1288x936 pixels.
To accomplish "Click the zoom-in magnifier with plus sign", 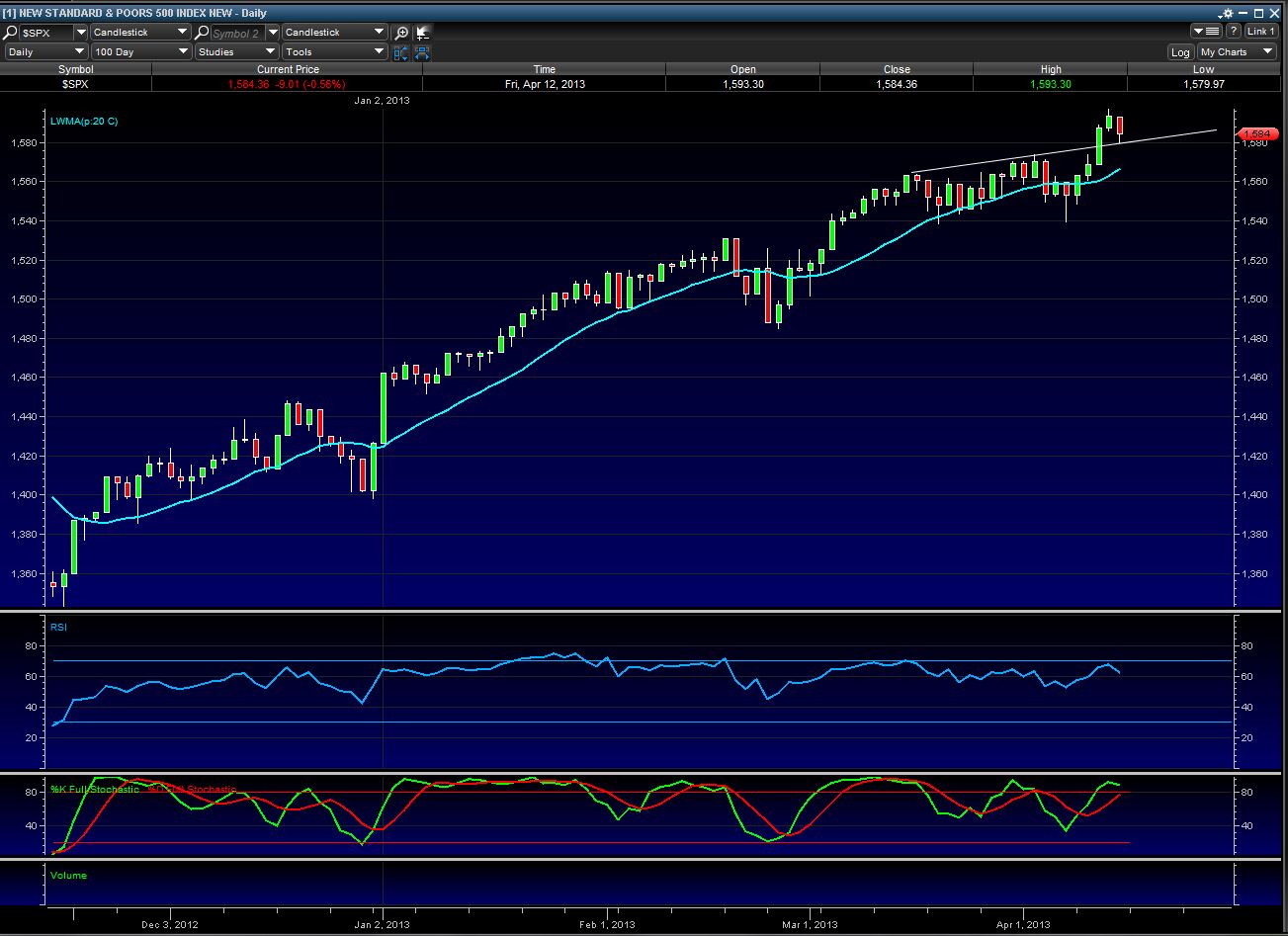I will pyautogui.click(x=401, y=33).
